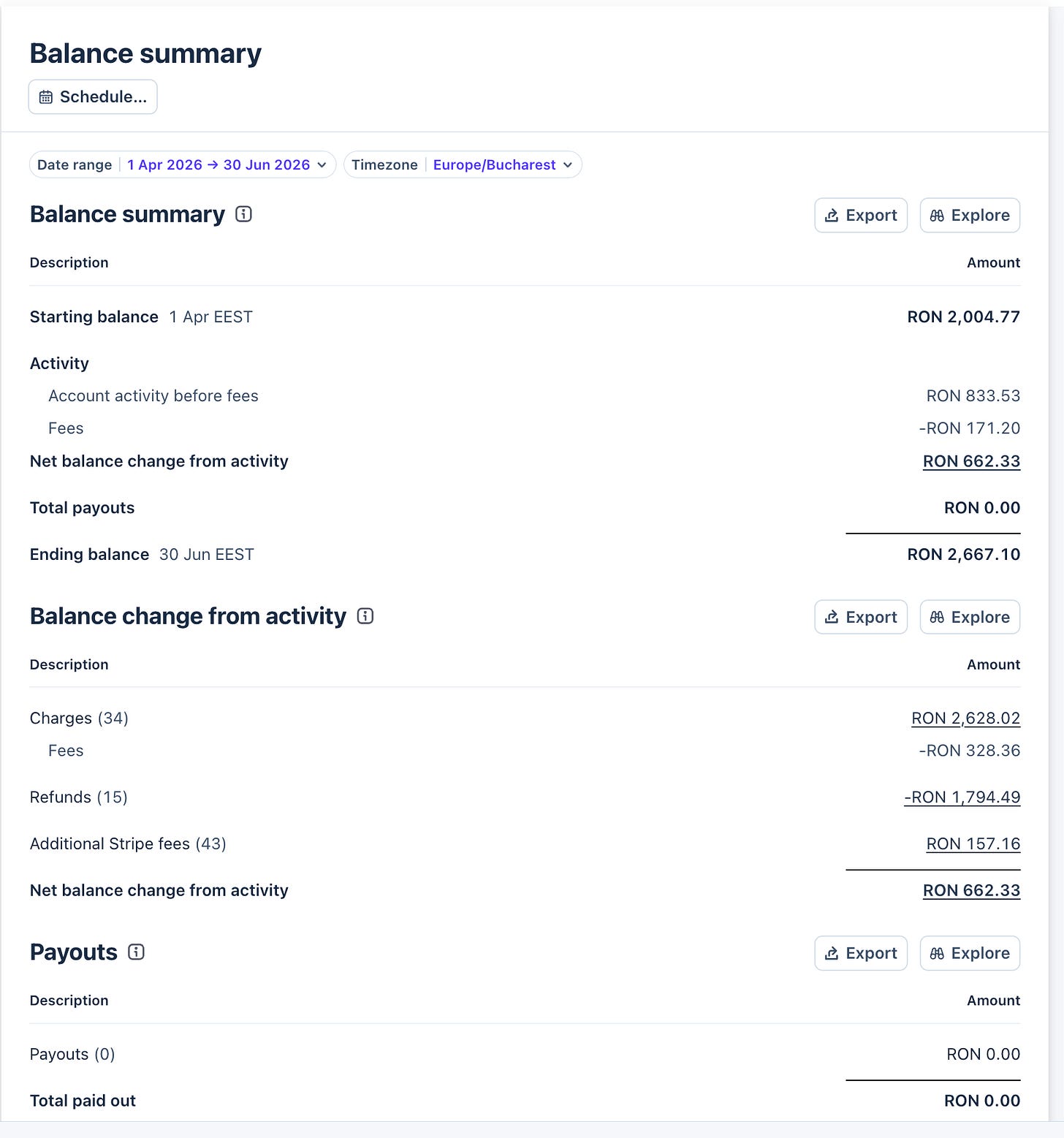1064x1138 pixels.
Task: Click the Ending balance label
Action: click(x=89, y=555)
